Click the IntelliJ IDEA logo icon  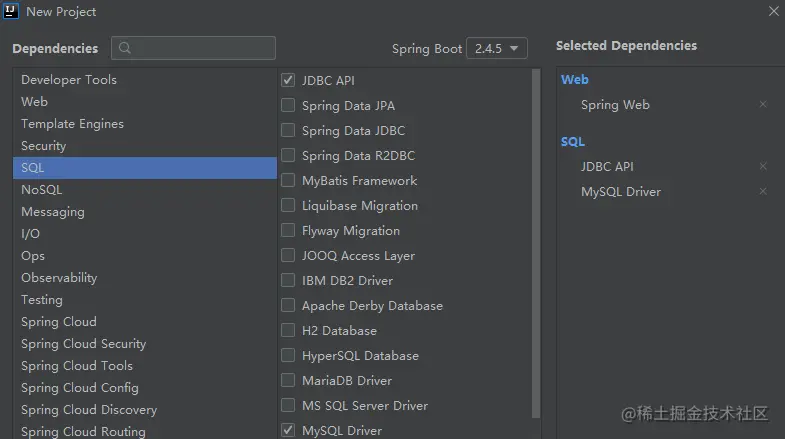click(13, 12)
